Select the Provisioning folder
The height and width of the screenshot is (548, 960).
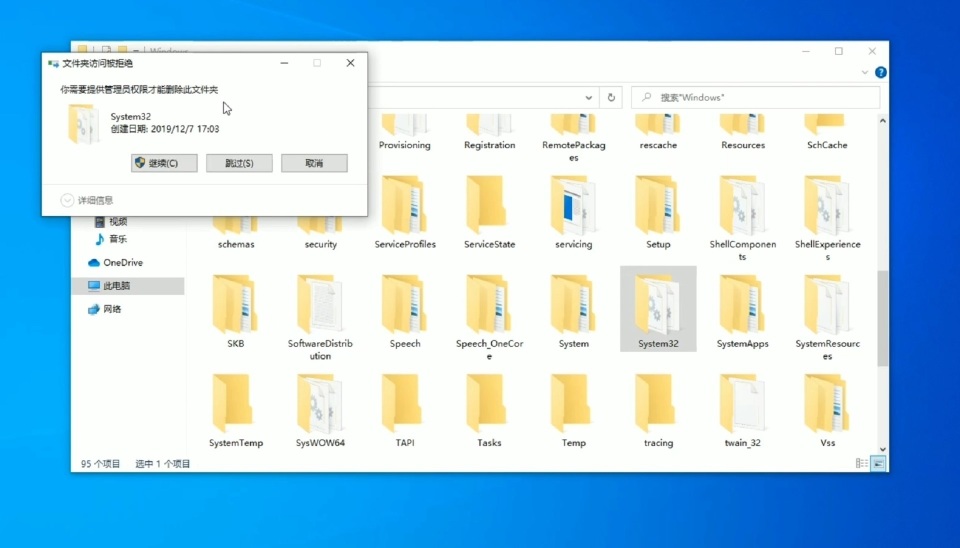405,133
